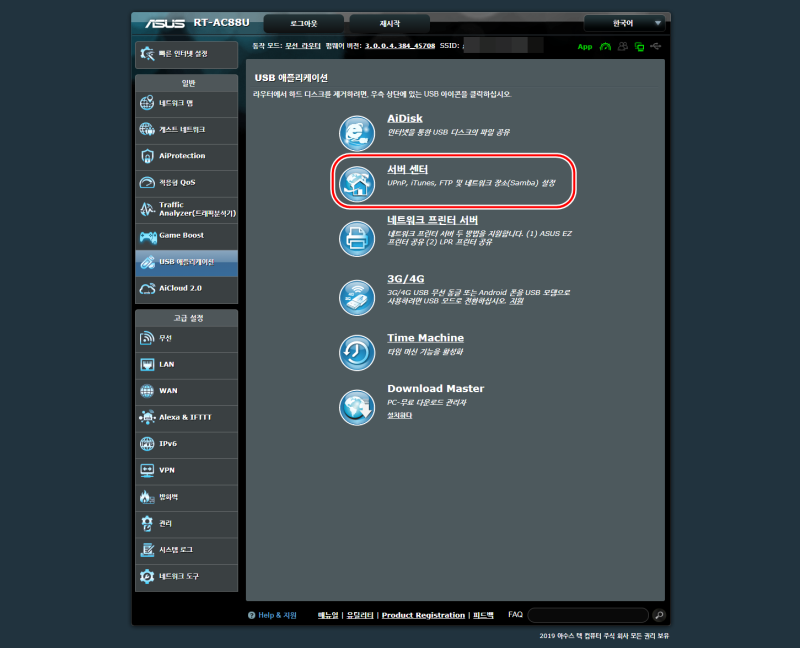Click the Download Master title text
The width and height of the screenshot is (800, 648).
(x=435, y=389)
